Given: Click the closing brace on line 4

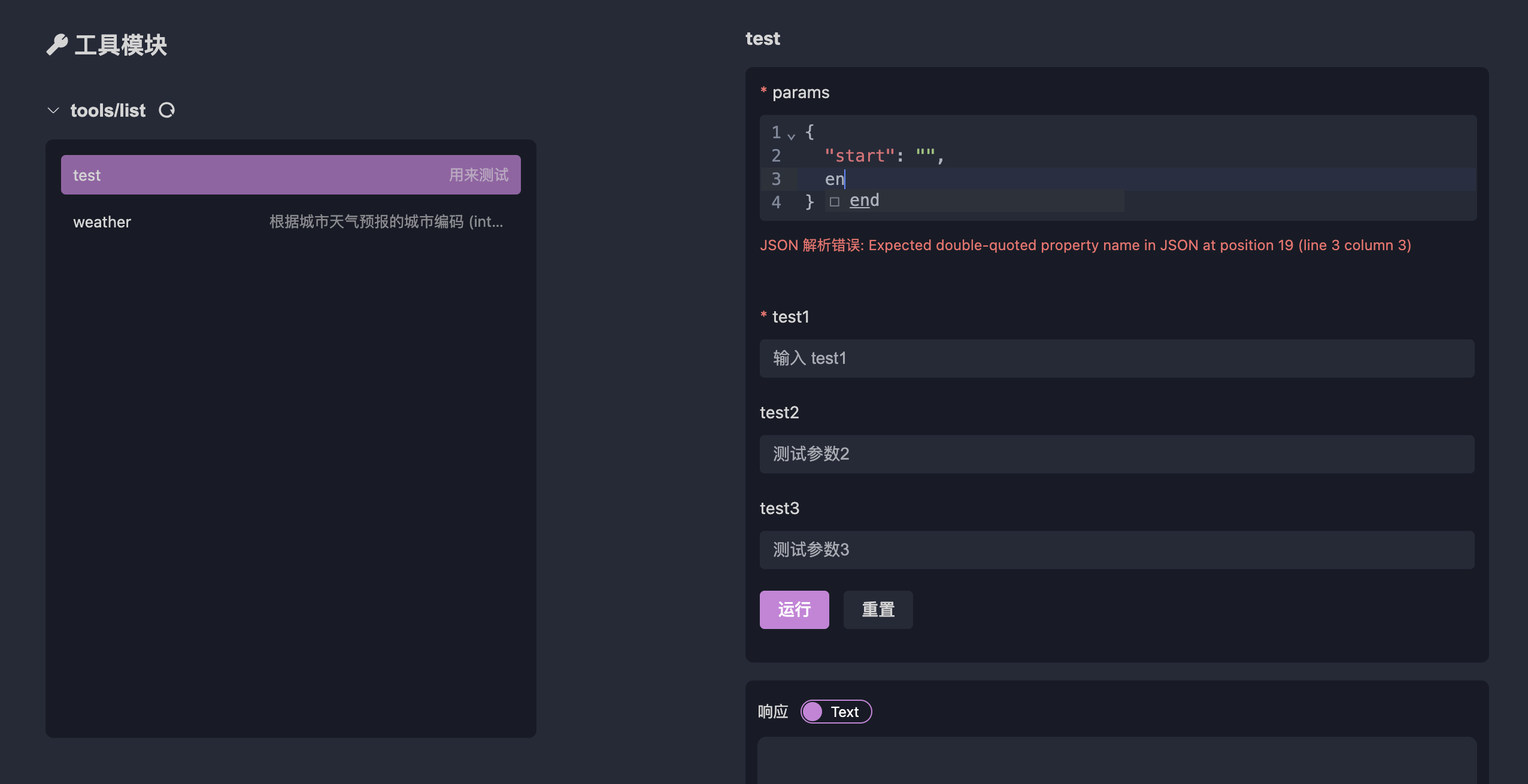Looking at the screenshot, I should click(x=810, y=202).
